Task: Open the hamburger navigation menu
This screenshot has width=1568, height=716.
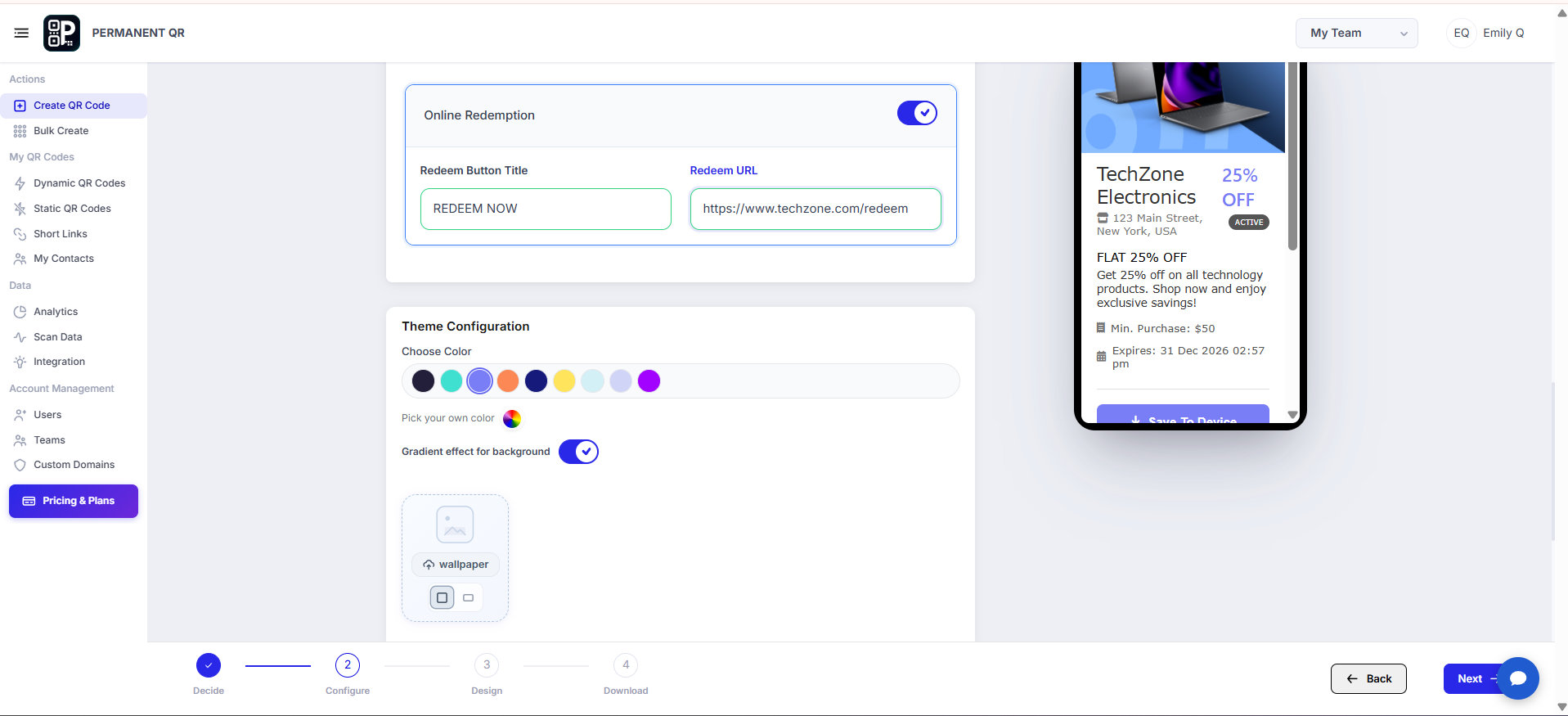Action: pyautogui.click(x=21, y=33)
